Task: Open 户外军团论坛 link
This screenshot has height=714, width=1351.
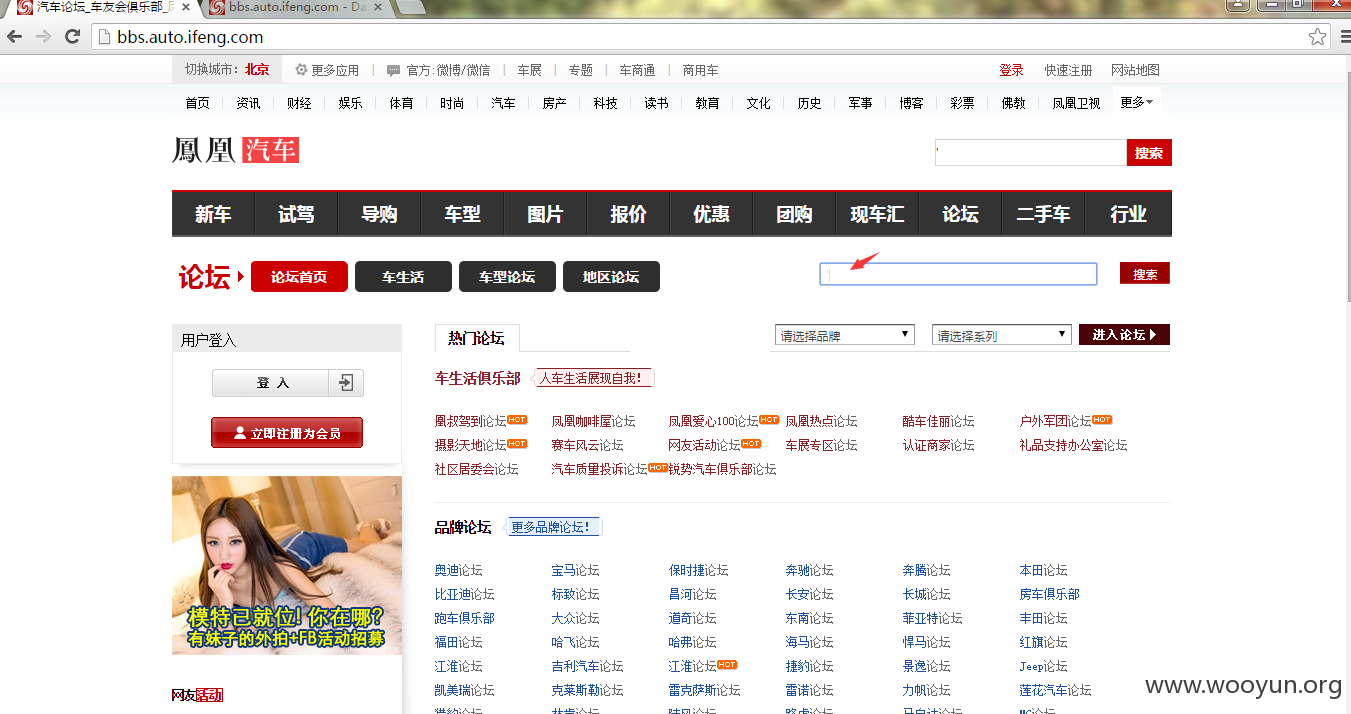Action: [x=1055, y=421]
